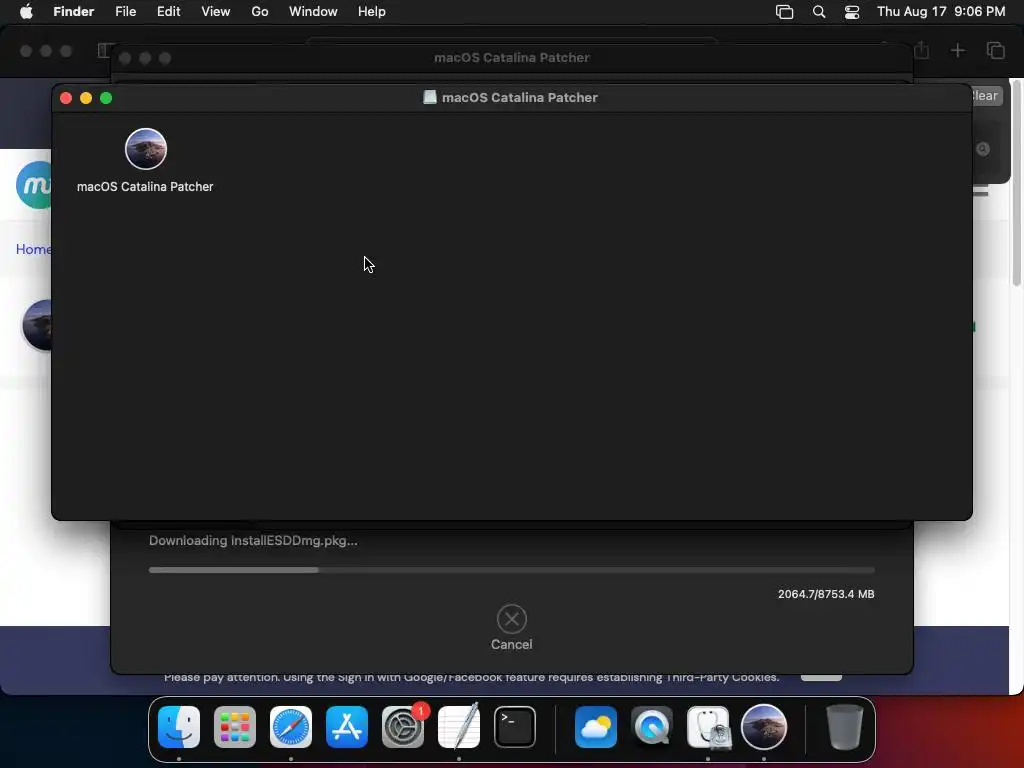The image size is (1024, 768).
Task: Click Safari's new tab plus button
Action: pos(957,50)
